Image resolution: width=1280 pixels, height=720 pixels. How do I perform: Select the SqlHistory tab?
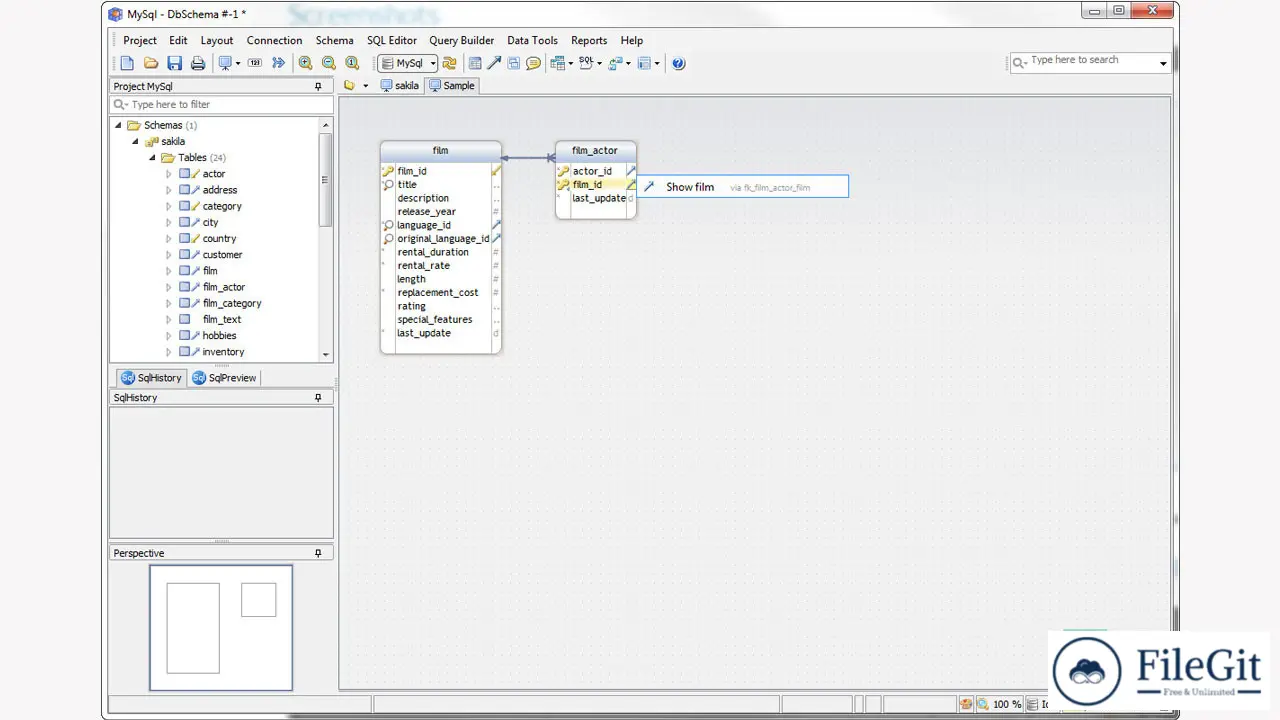(152, 378)
